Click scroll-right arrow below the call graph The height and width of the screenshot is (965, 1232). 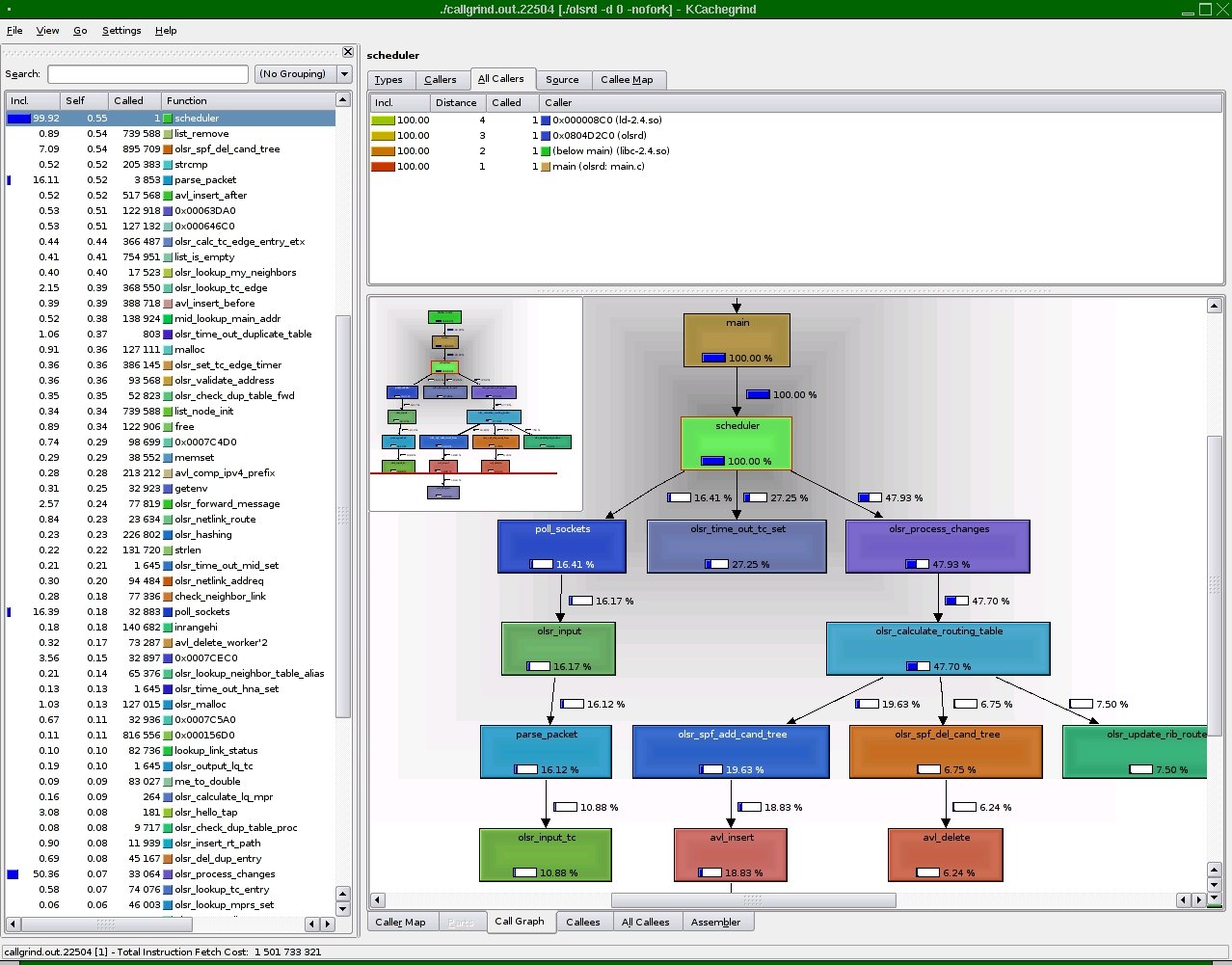pos(1198,900)
